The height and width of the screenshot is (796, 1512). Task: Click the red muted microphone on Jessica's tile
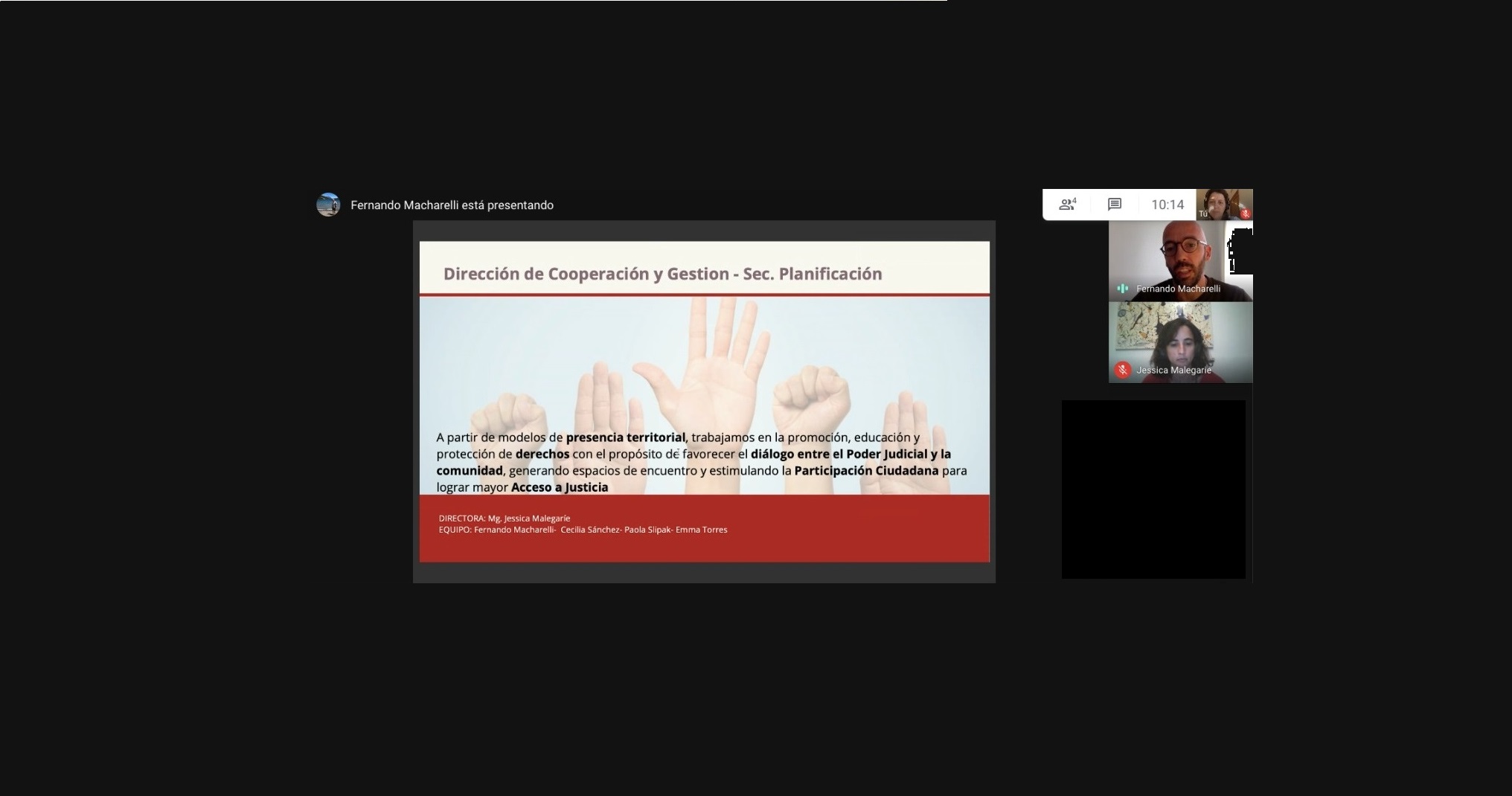click(1122, 370)
